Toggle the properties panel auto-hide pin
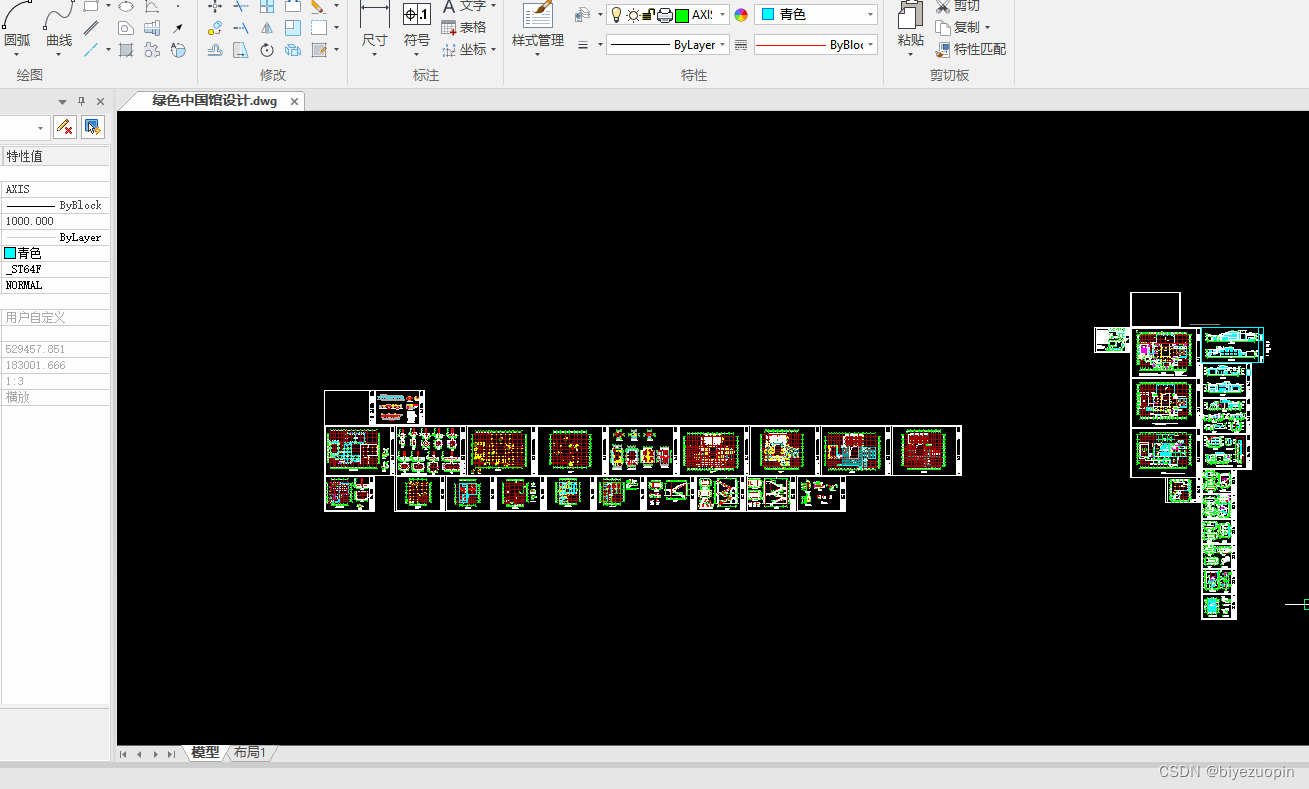This screenshot has height=789, width=1309. click(x=82, y=101)
